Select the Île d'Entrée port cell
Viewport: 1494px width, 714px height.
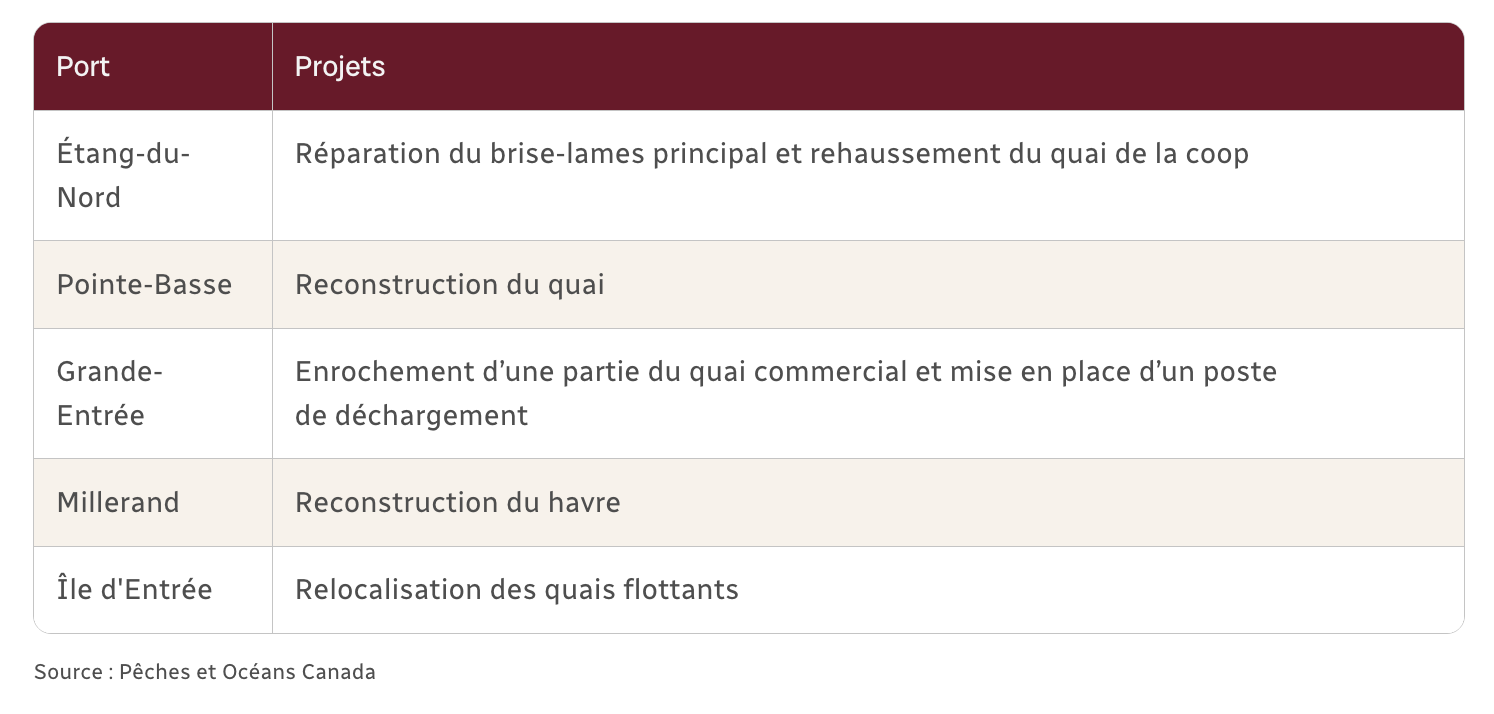point(153,590)
